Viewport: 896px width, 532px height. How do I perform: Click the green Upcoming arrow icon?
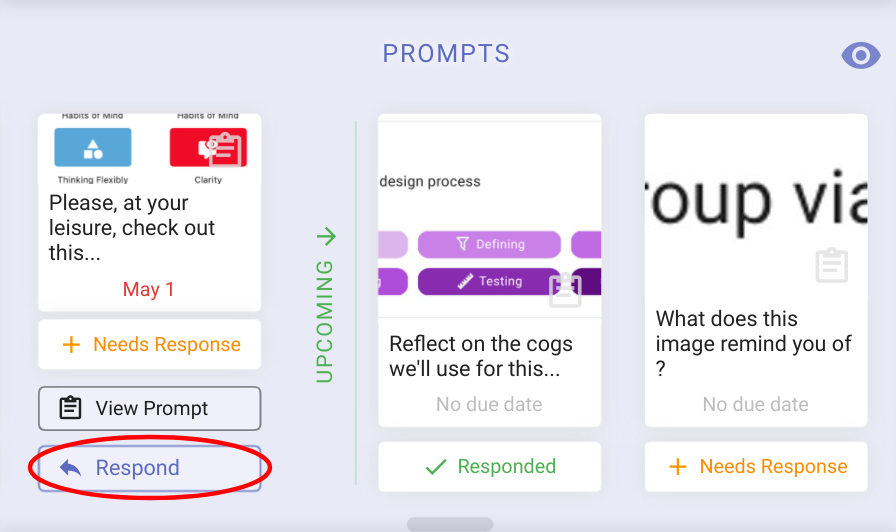(x=327, y=236)
